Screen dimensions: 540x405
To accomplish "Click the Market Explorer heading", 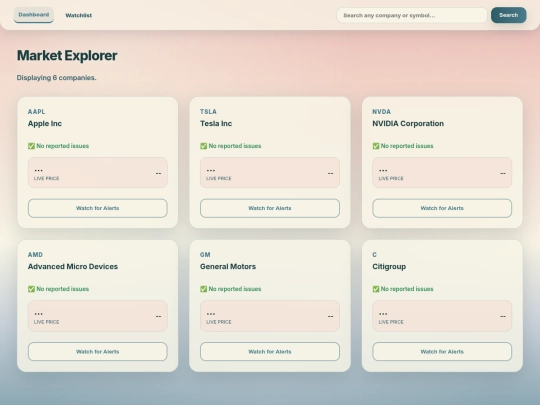I will click(x=67, y=55).
